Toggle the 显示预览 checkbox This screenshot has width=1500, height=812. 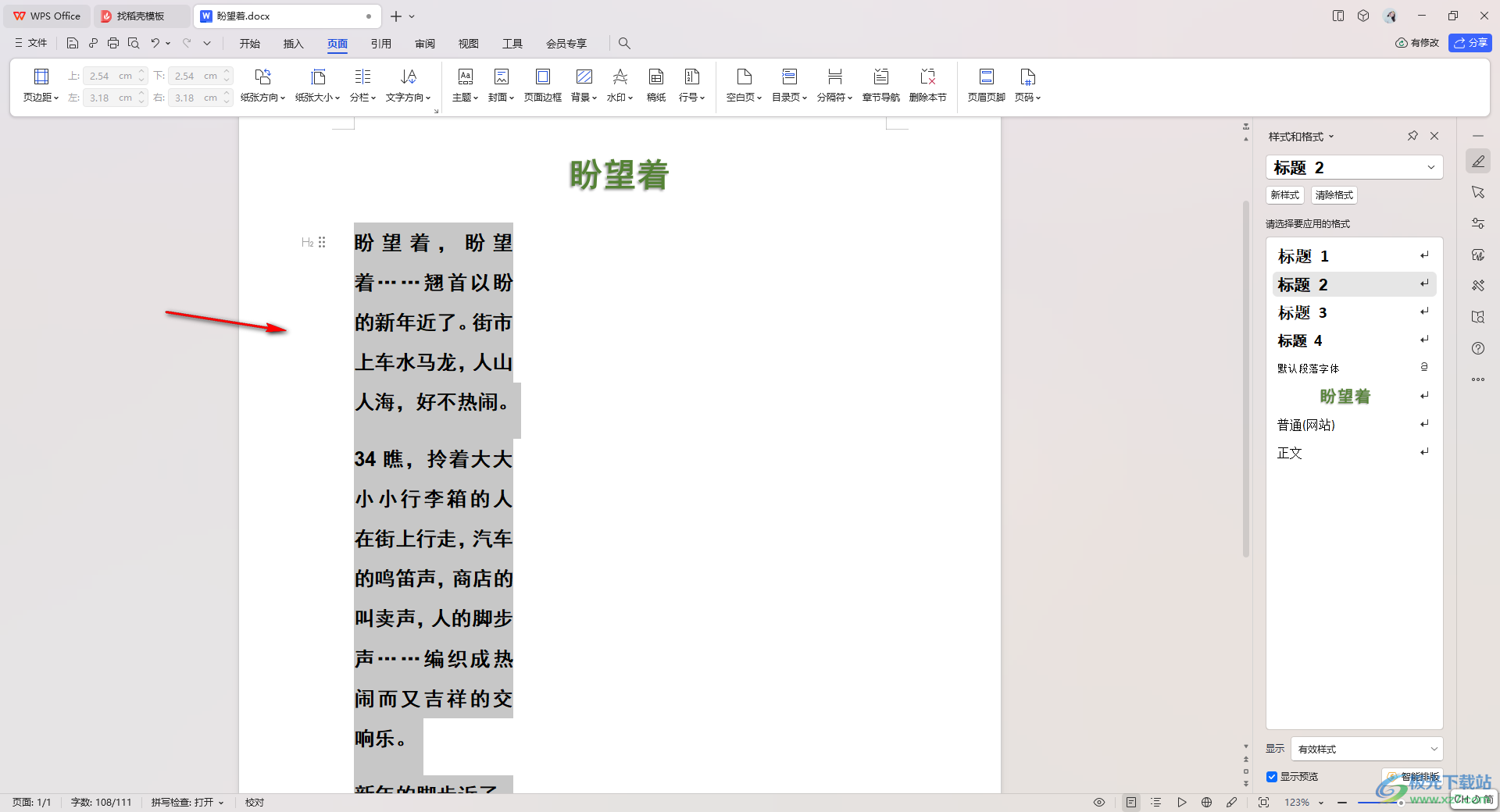pyautogui.click(x=1272, y=777)
